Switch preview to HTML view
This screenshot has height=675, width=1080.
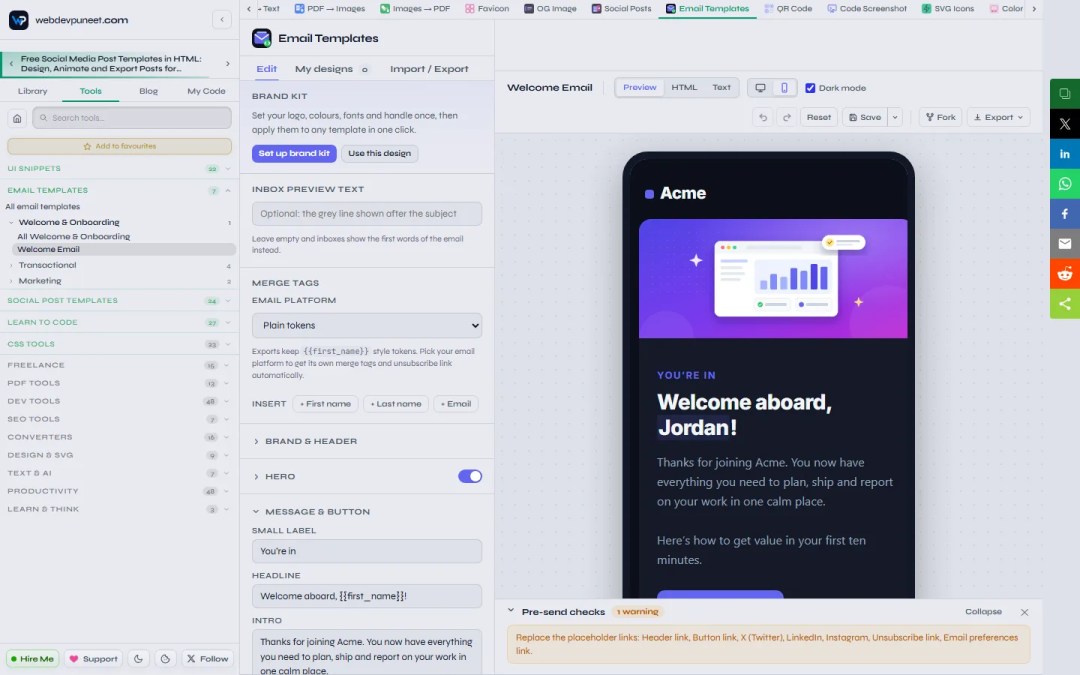tap(684, 87)
